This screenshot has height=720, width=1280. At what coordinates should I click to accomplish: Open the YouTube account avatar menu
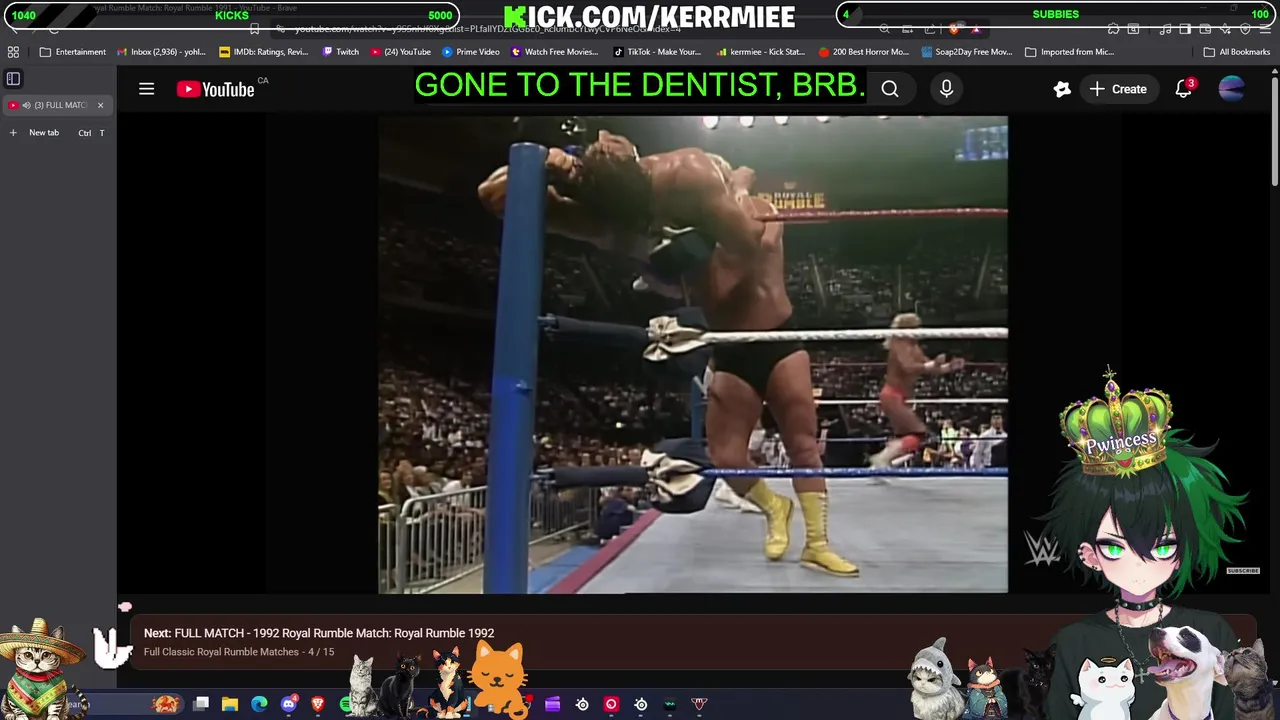click(x=1232, y=89)
